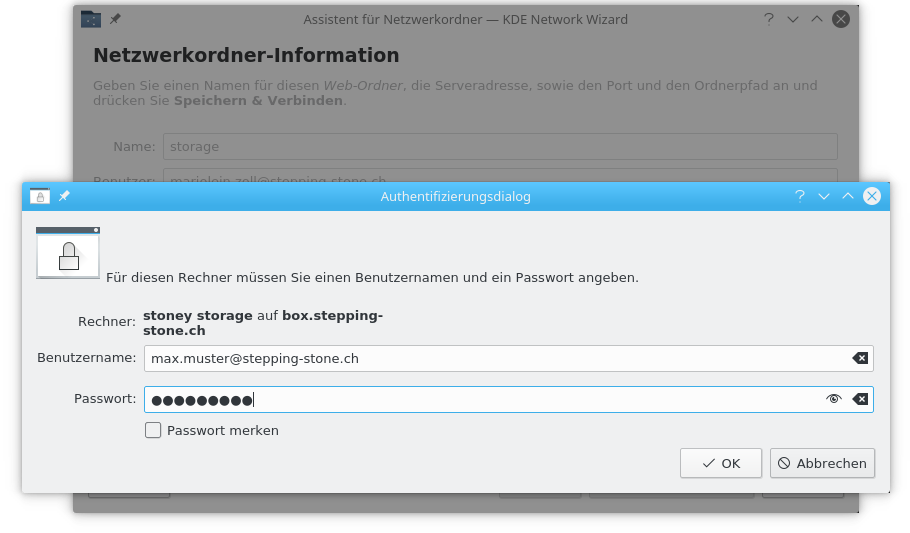Viewport: 910px width, 533px height.
Task: Cancel authentication with the Abbrechen button
Action: tap(822, 463)
